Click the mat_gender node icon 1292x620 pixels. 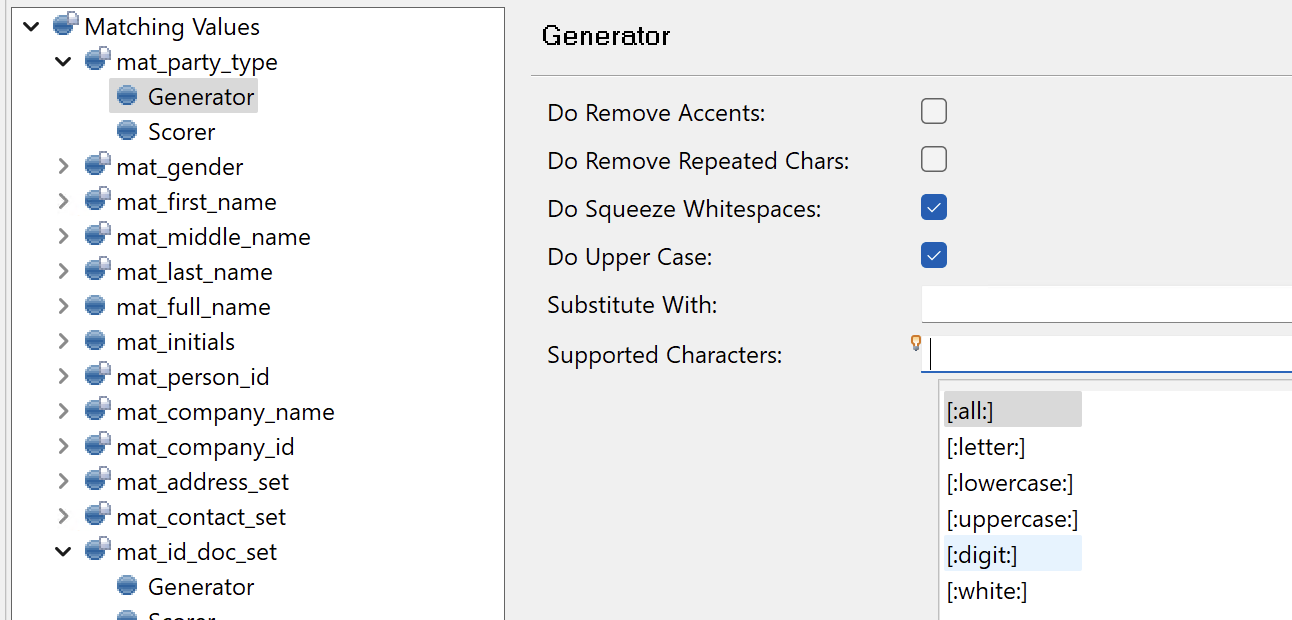point(96,166)
